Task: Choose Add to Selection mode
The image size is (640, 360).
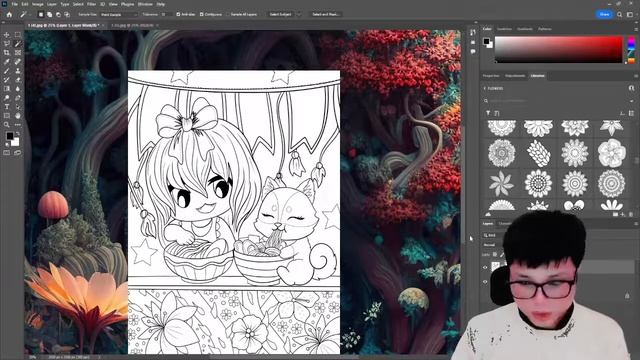Action: point(49,14)
